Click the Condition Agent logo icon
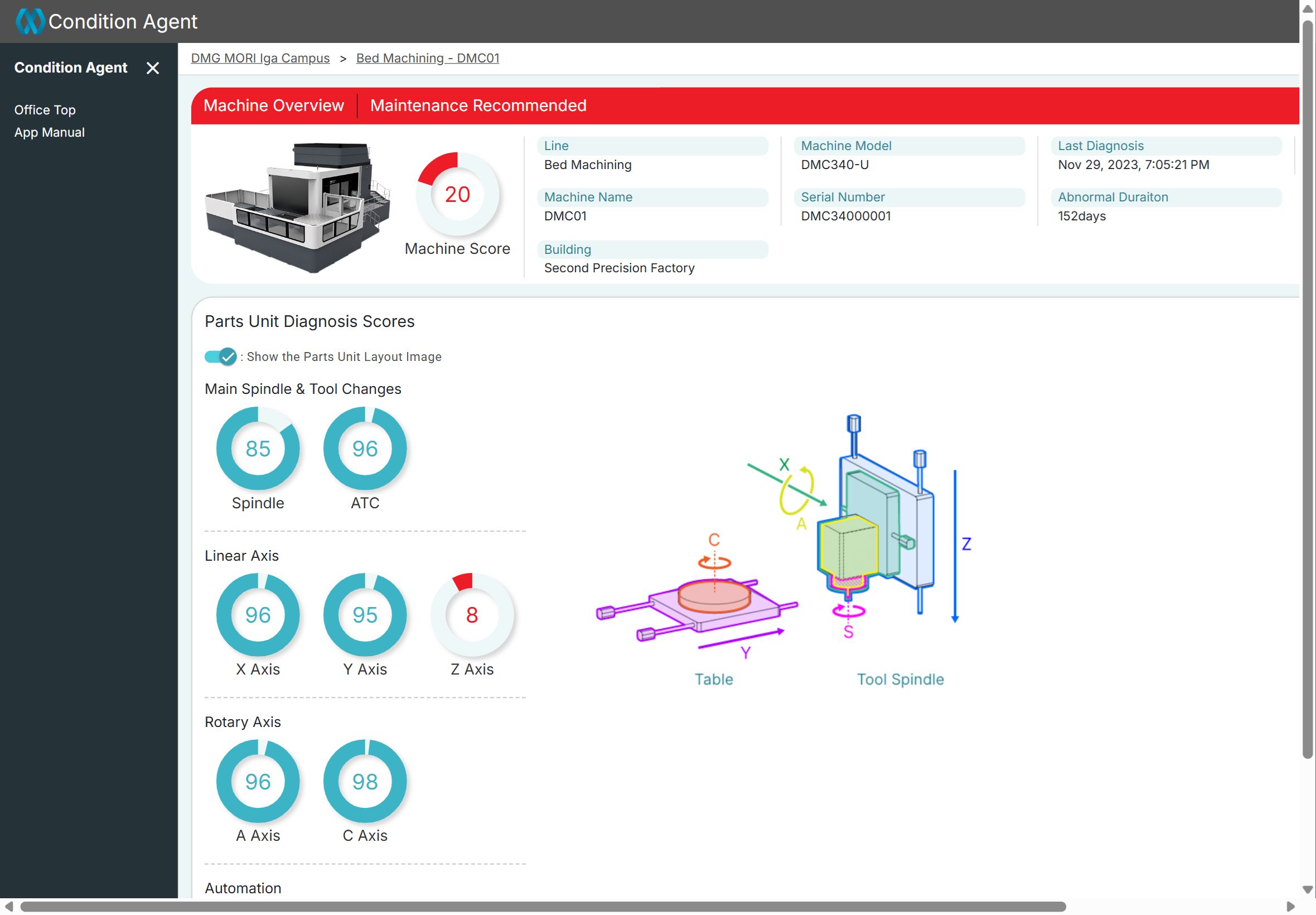Screen dimensions: 1316x915 29,22
